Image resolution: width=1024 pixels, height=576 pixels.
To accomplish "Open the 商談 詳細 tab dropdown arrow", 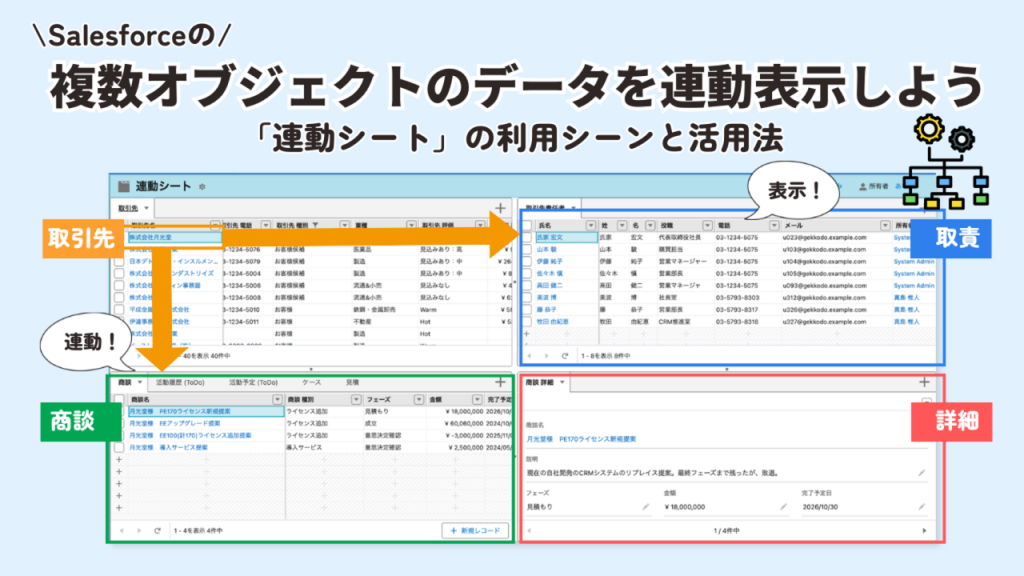I will [562, 383].
